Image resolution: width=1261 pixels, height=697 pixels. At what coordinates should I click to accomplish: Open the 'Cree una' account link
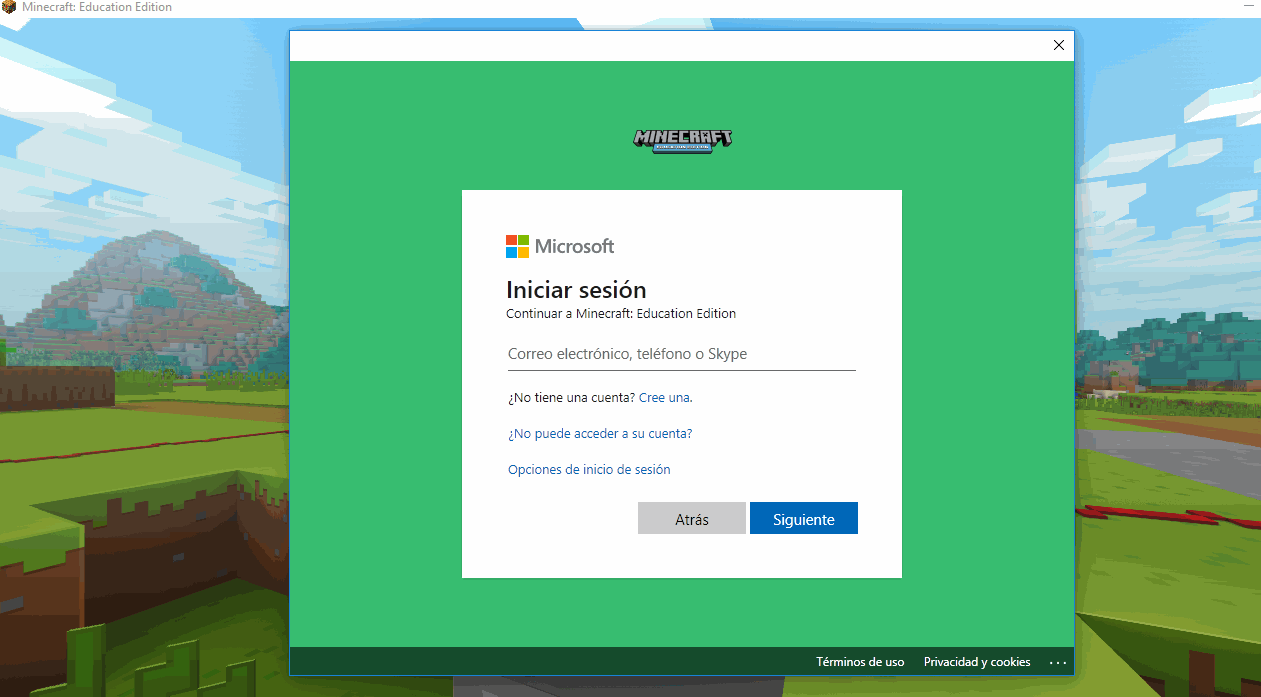[x=664, y=397]
